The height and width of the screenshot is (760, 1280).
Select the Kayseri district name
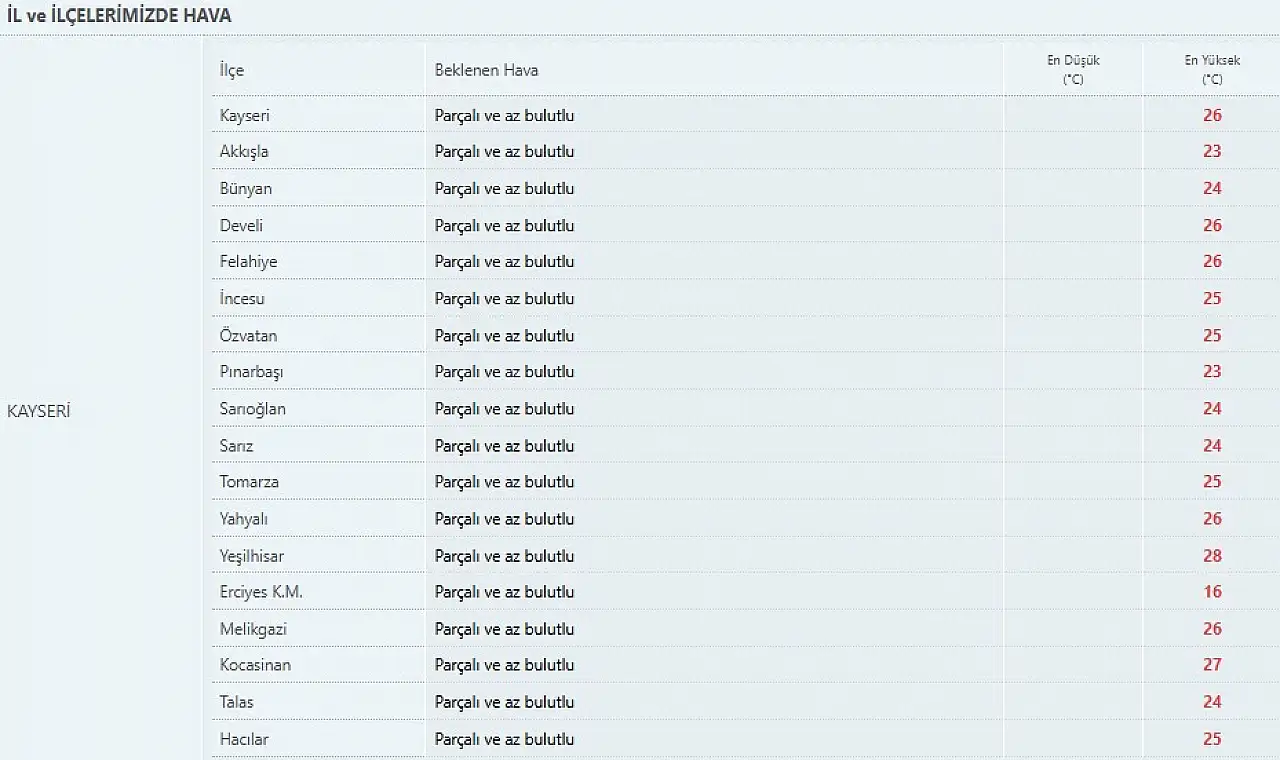point(245,116)
